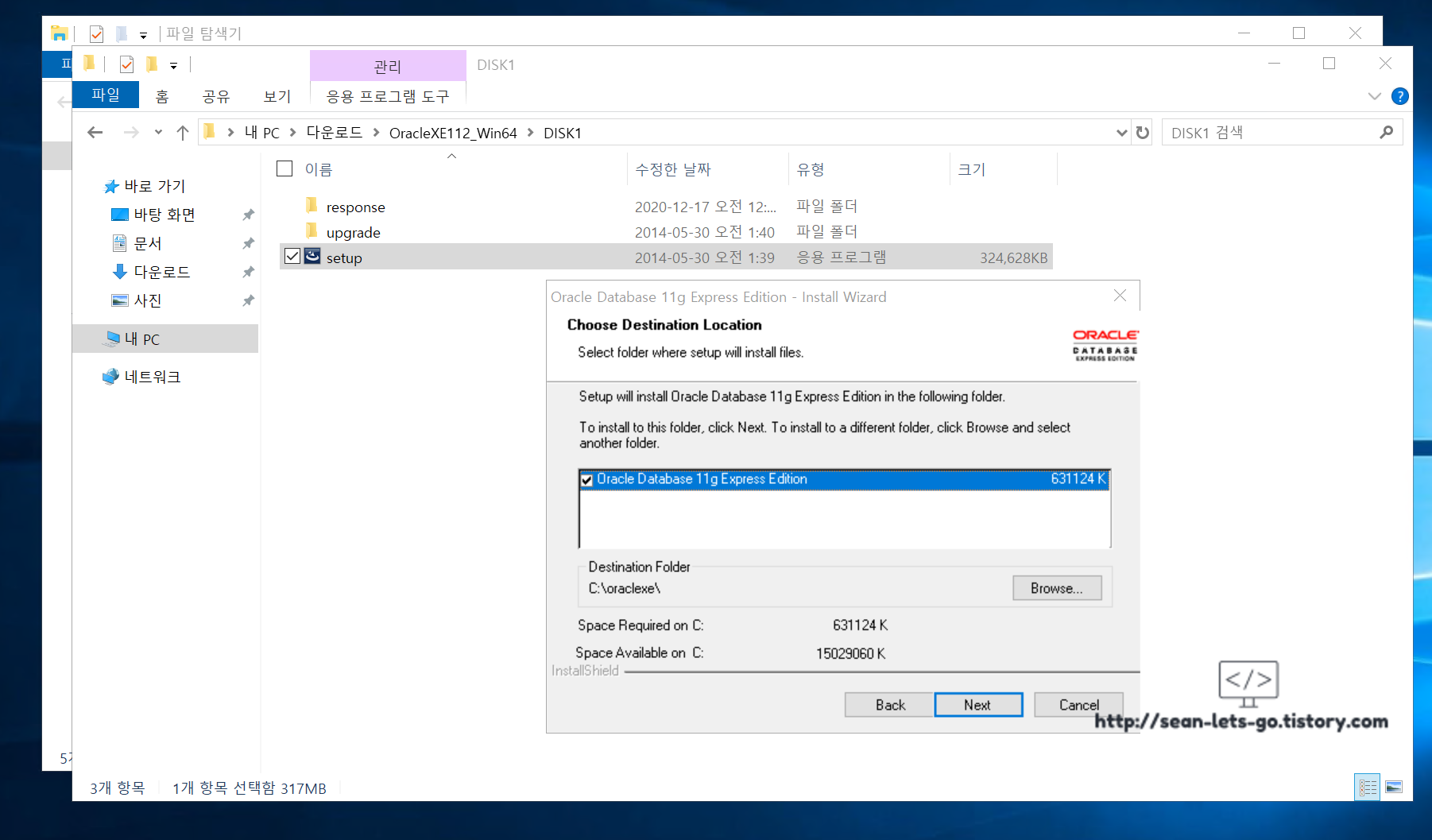This screenshot has width=1432, height=840.
Task: Click the setup application icon
Action: 312,257
